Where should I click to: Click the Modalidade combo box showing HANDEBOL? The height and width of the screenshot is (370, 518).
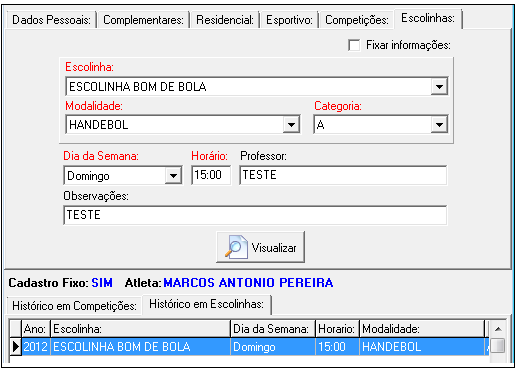(x=183, y=125)
